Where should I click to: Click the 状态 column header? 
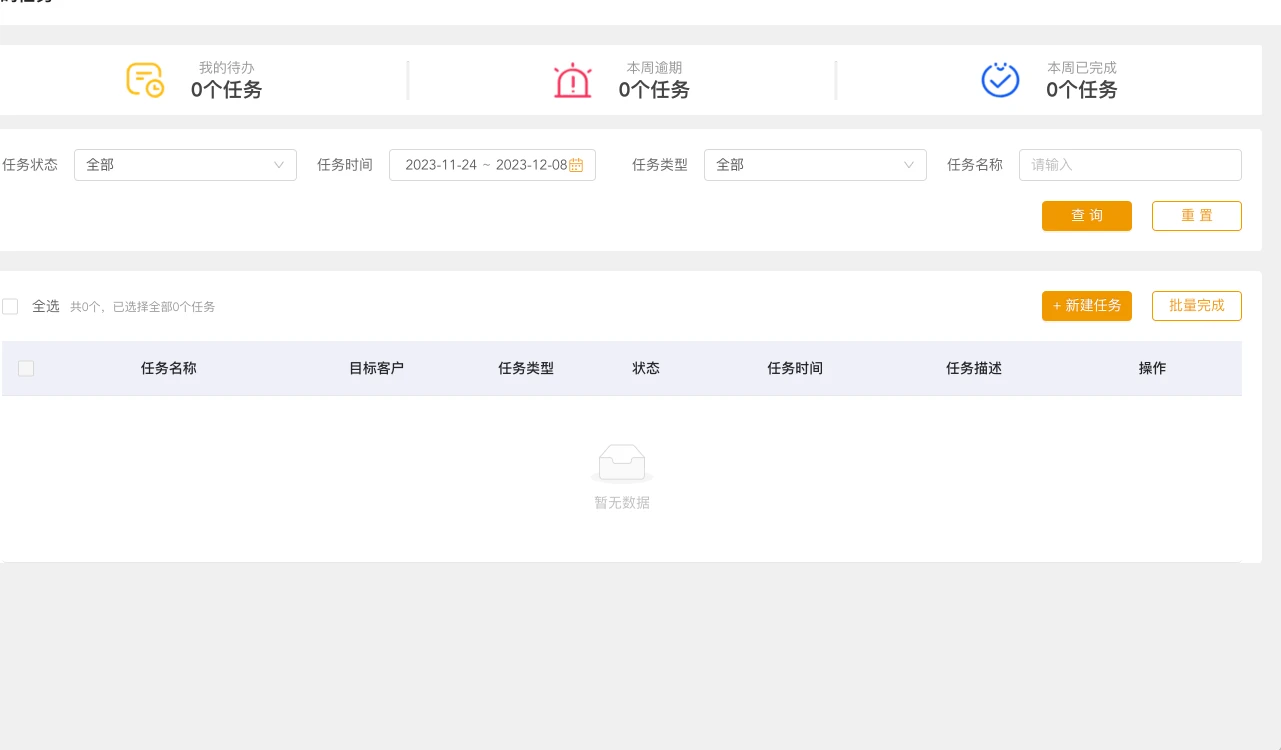point(646,368)
